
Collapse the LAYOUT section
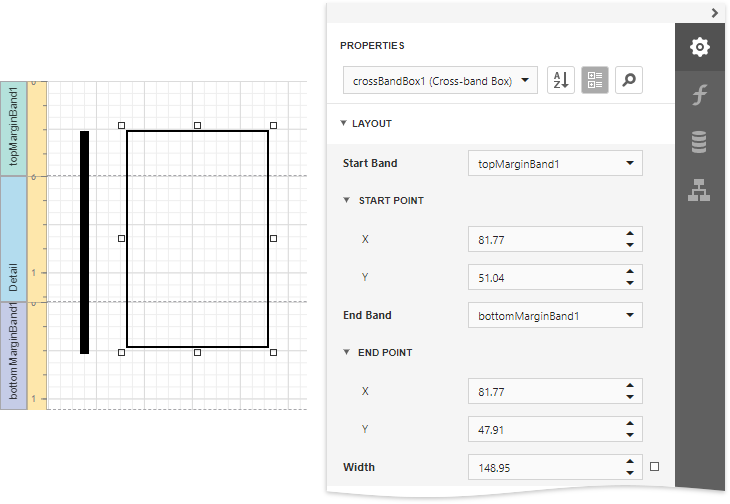pos(344,124)
